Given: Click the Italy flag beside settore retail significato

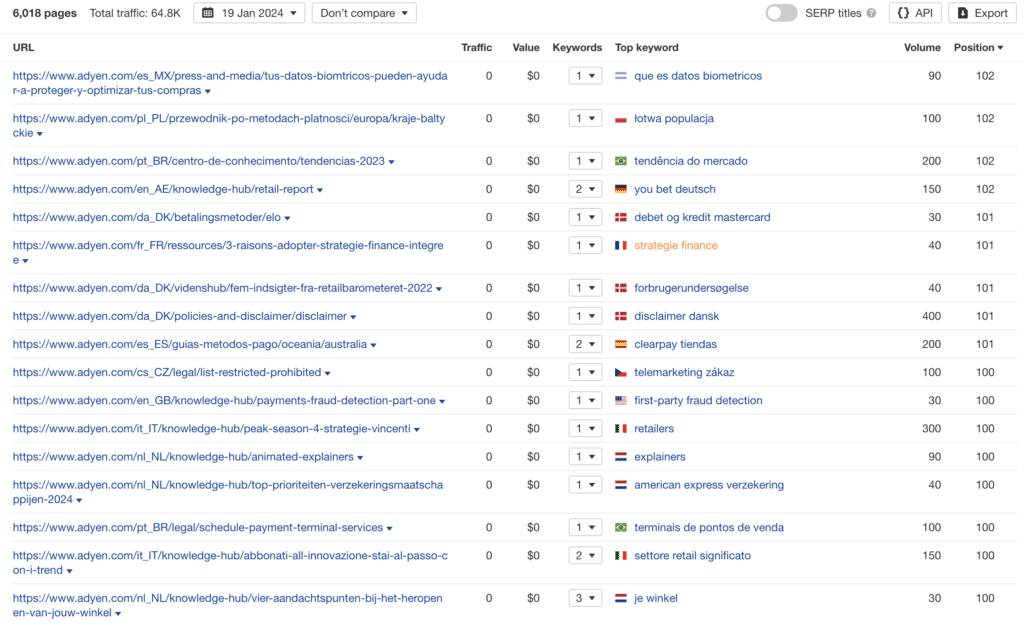Looking at the screenshot, I should (x=620, y=556).
